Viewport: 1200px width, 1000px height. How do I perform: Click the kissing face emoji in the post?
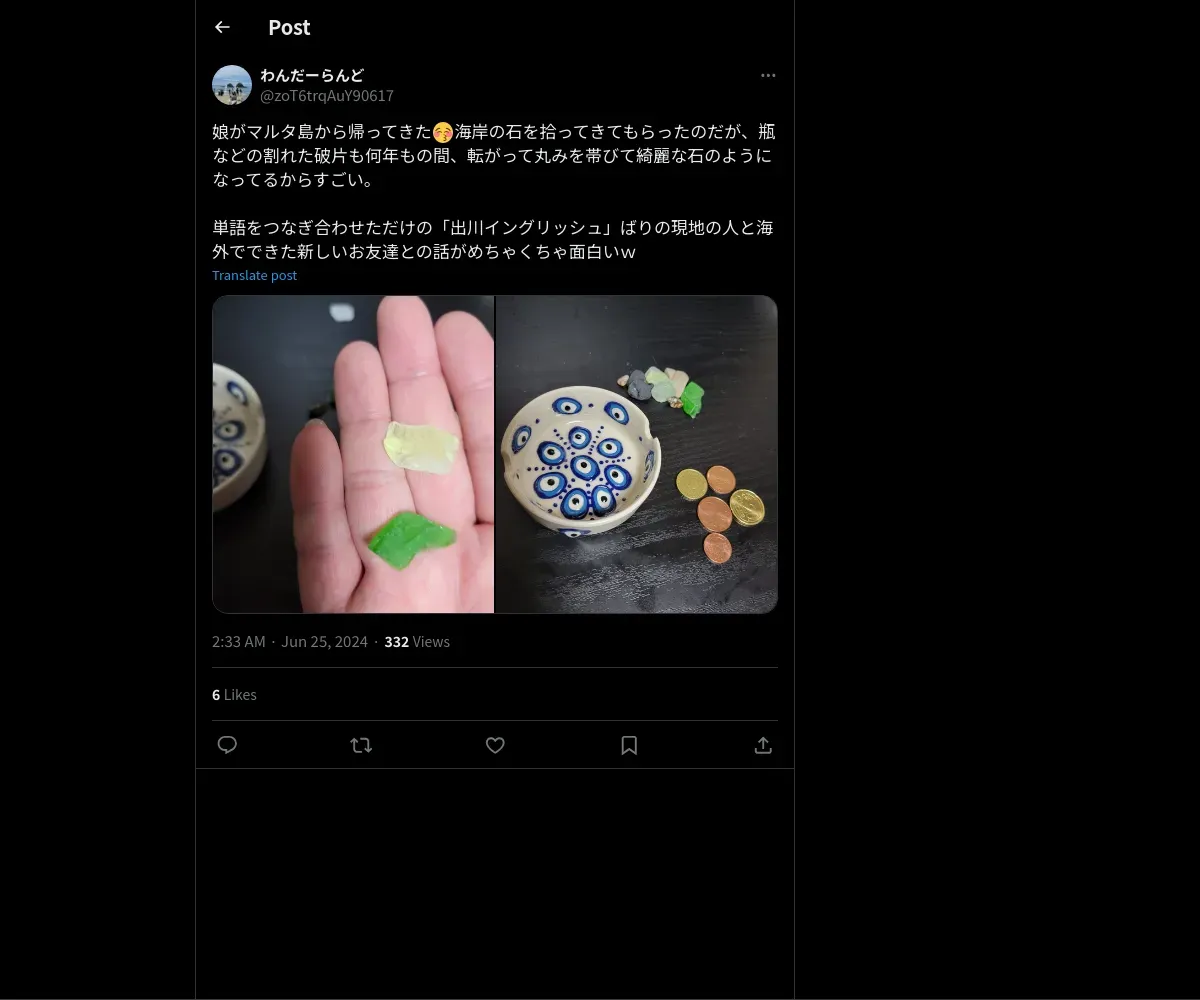[443, 132]
